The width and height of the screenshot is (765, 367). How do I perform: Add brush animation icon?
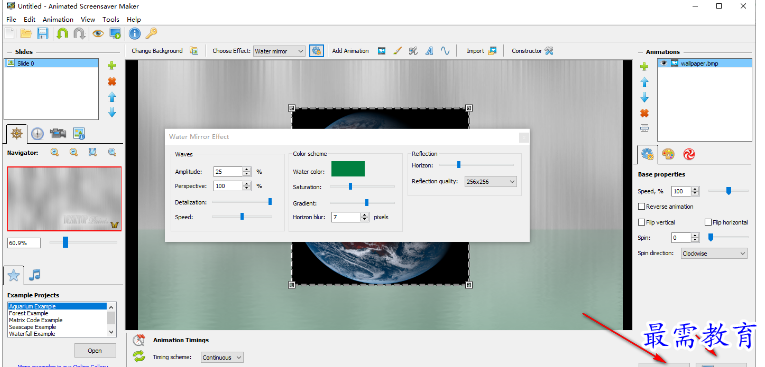[398, 51]
